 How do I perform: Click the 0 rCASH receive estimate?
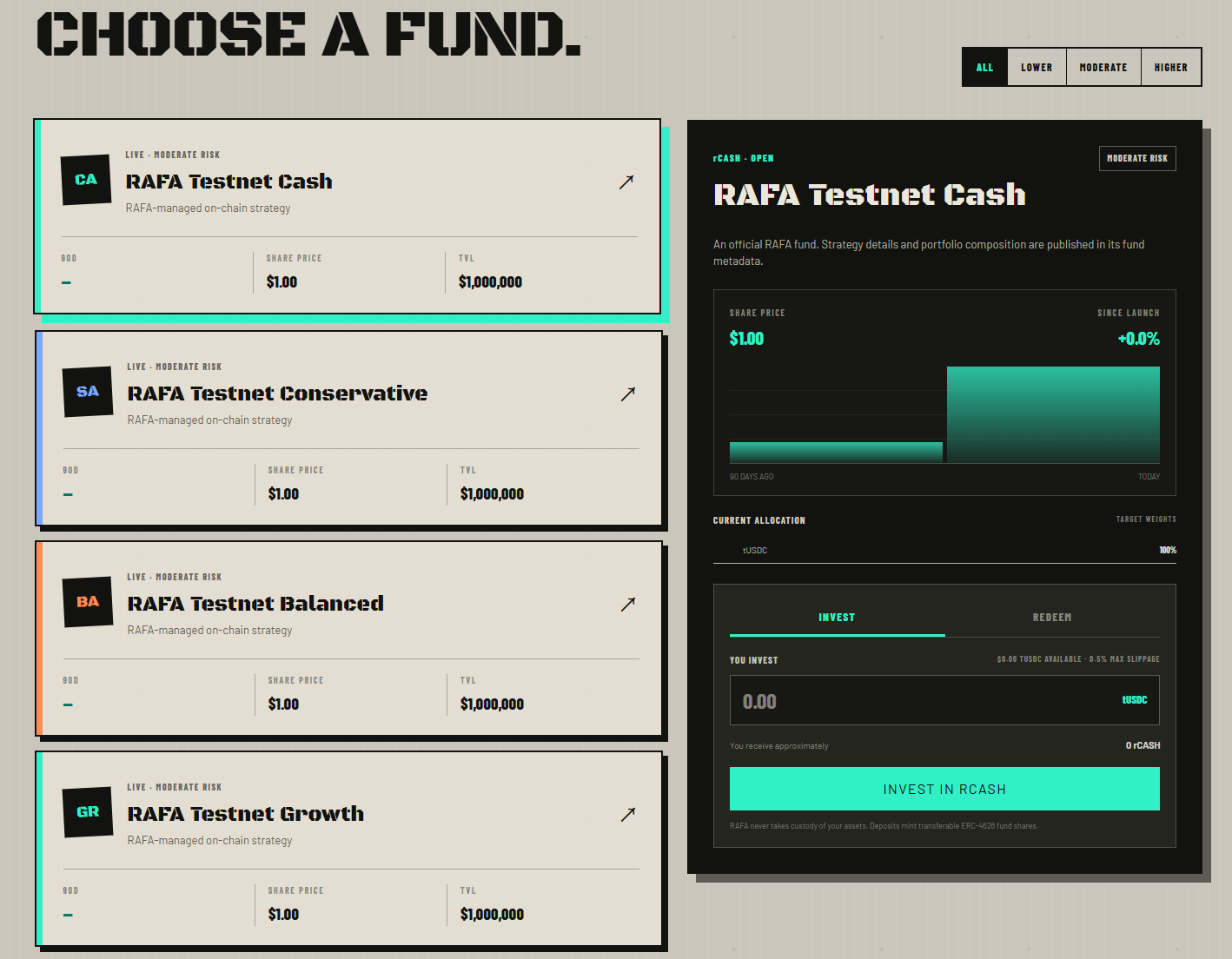pyautogui.click(x=1143, y=745)
